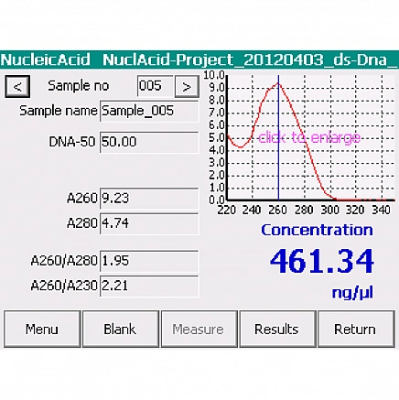This screenshot has height=400, width=399.
Task: Open the Menu button
Action: point(42,329)
